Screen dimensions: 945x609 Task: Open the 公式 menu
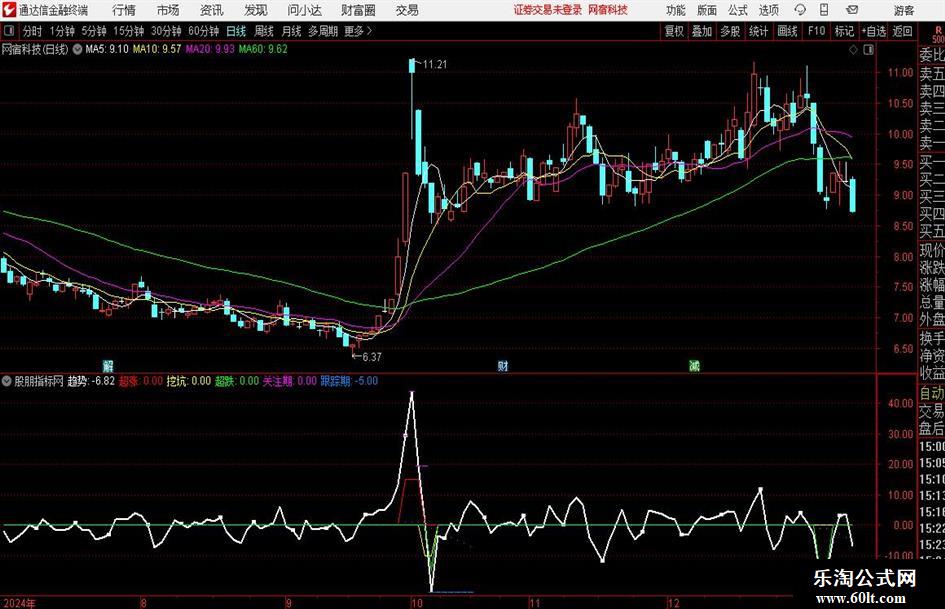[x=738, y=10]
